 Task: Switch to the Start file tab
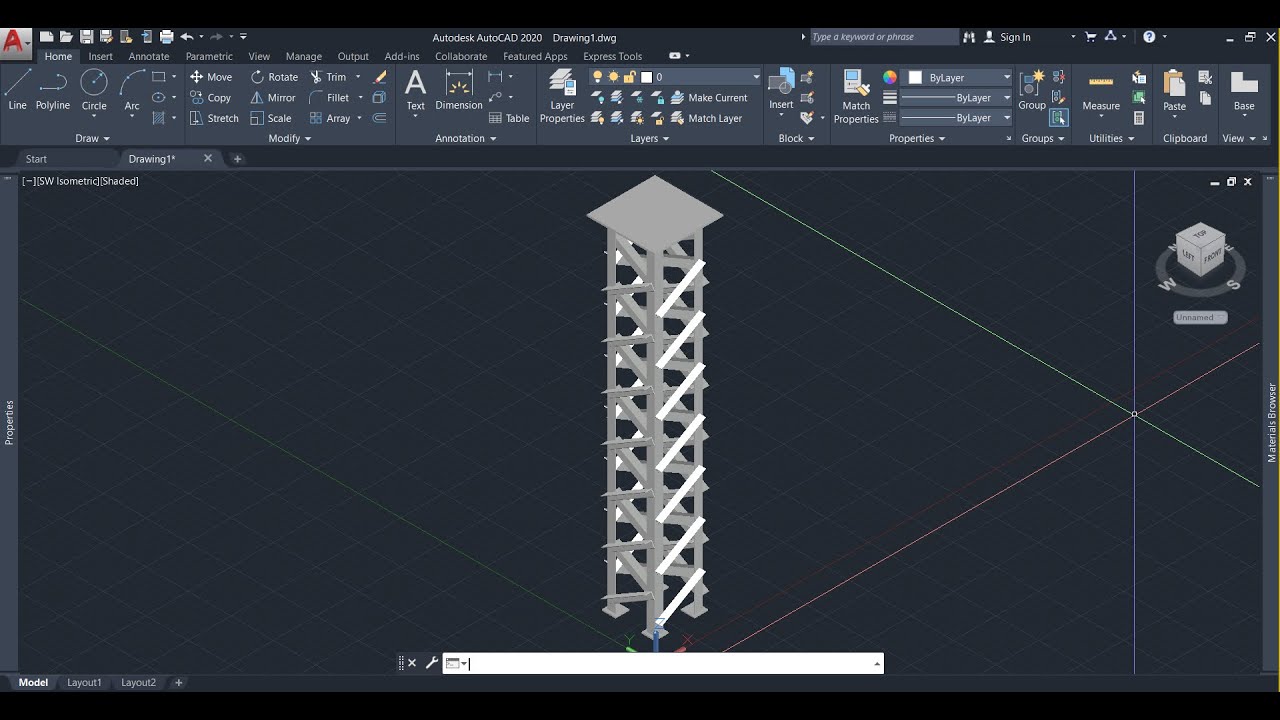tap(36, 158)
